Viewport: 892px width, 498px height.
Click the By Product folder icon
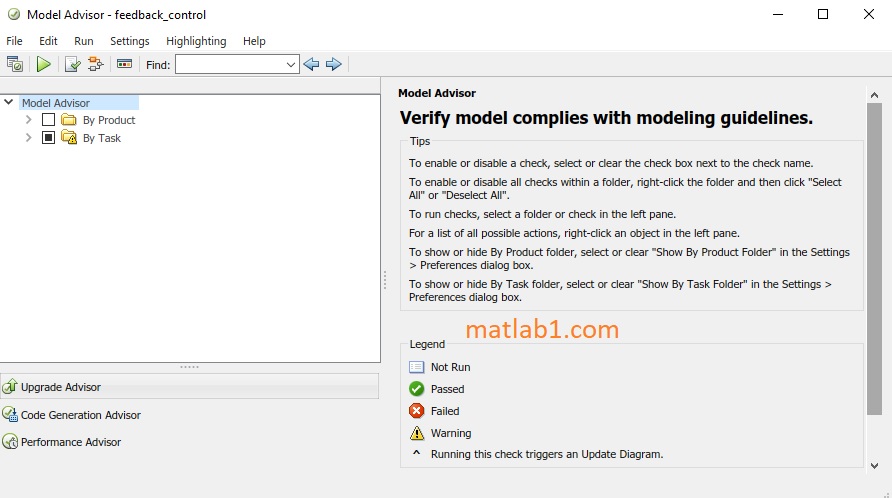[x=69, y=120]
